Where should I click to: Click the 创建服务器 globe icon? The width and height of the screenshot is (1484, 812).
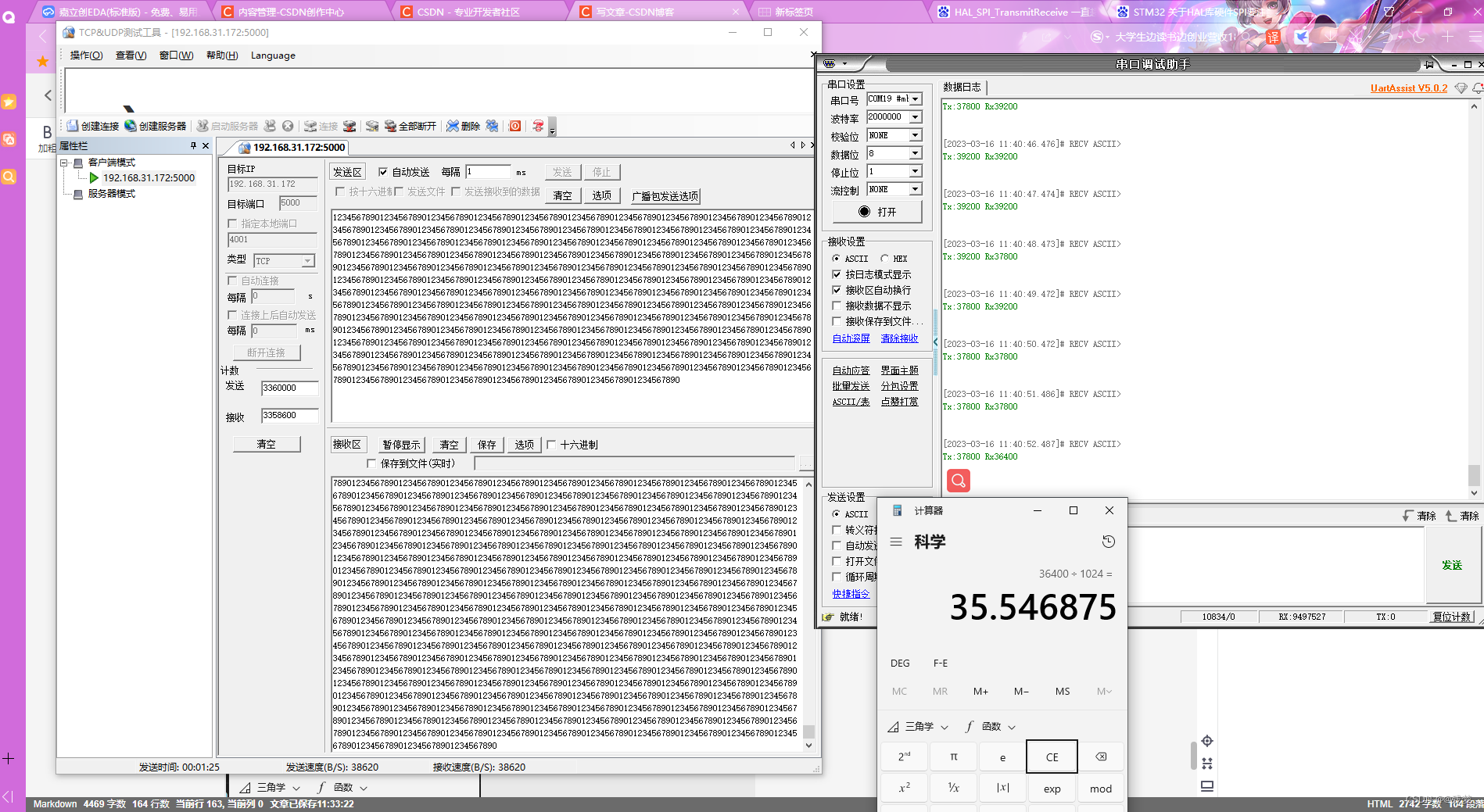click(131, 126)
